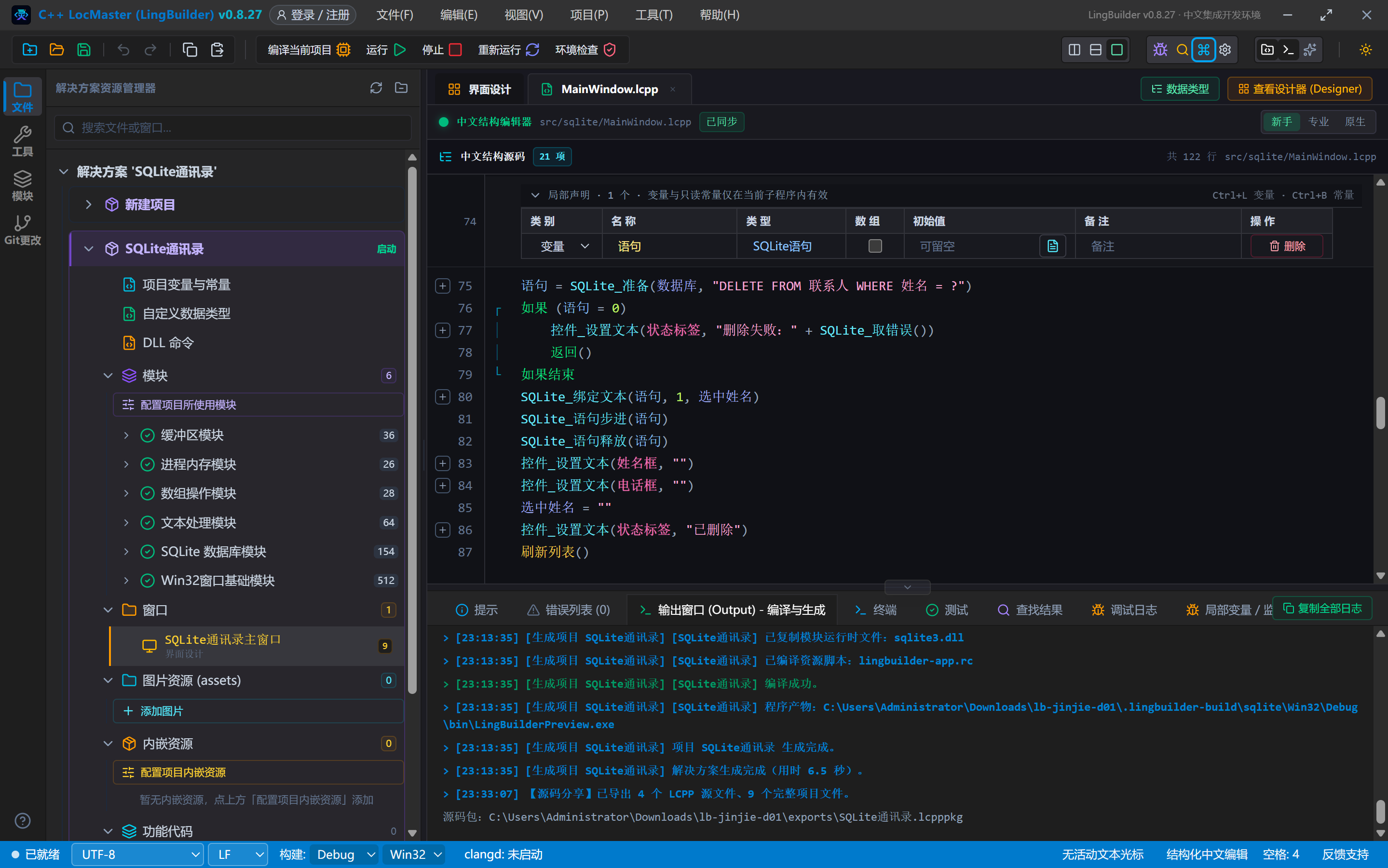Open the 变量 category dropdown

coord(564,246)
